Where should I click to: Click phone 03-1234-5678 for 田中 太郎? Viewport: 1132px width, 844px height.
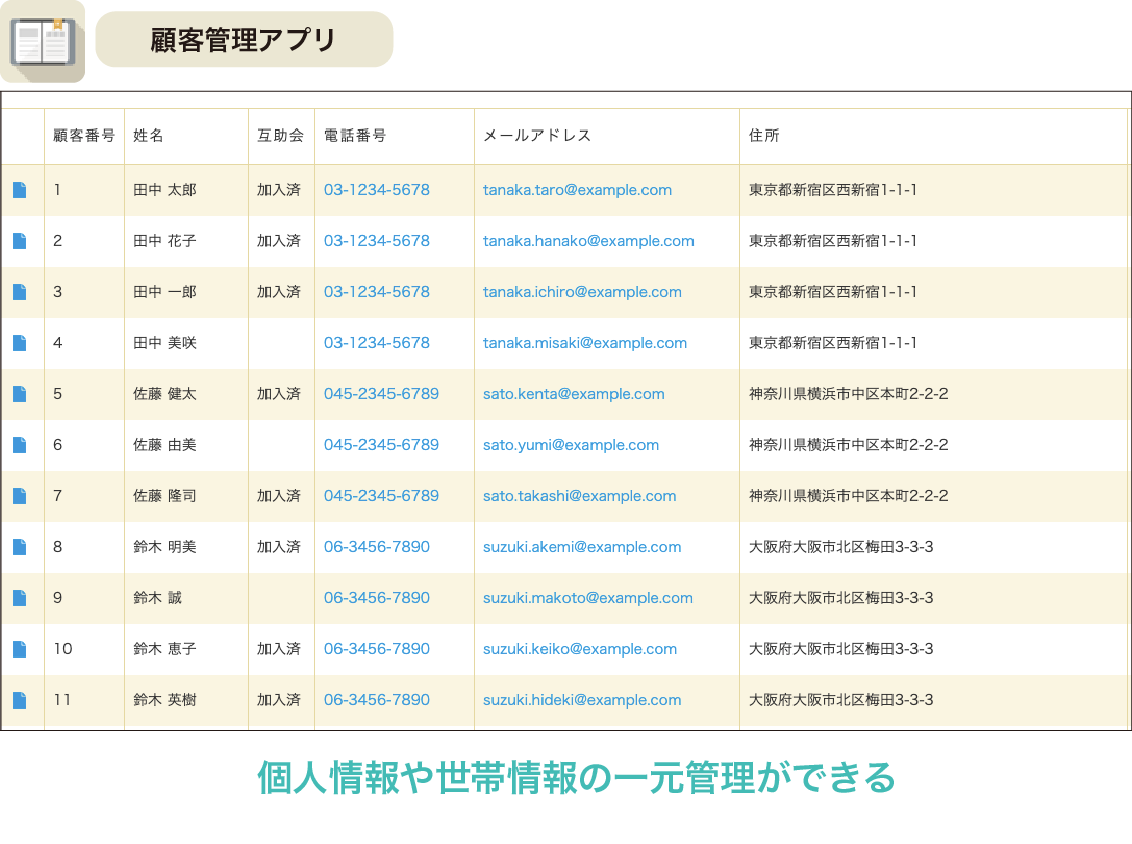point(377,190)
